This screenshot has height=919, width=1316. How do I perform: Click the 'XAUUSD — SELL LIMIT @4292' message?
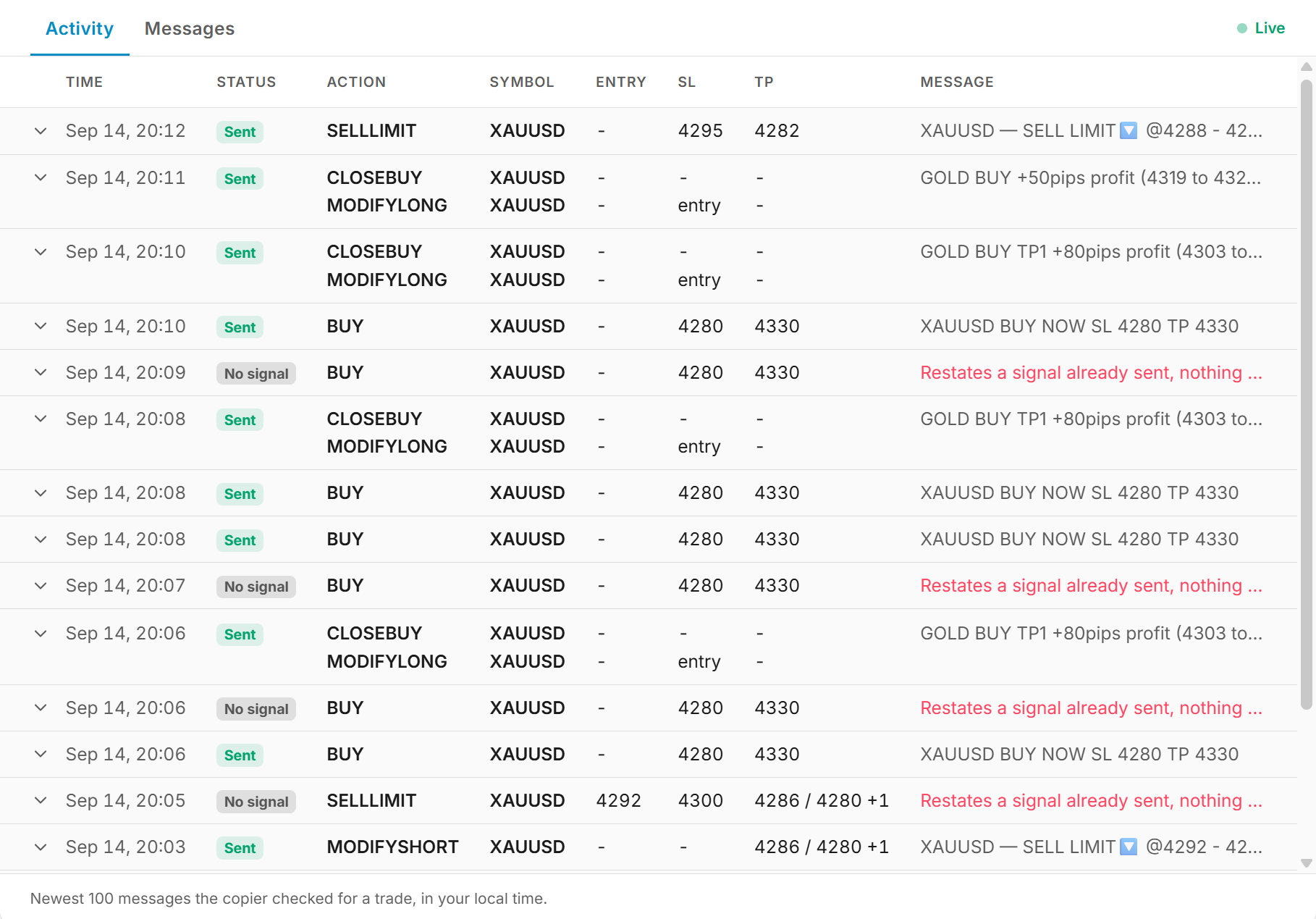coord(1091,847)
